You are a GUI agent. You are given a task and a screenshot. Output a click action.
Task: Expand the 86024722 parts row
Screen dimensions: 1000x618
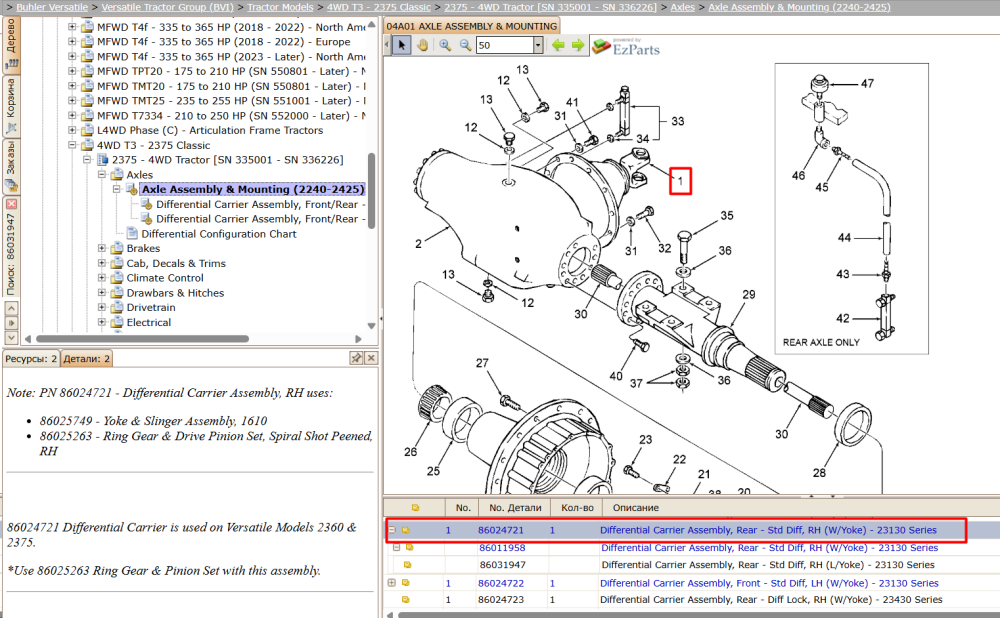tap(392, 582)
